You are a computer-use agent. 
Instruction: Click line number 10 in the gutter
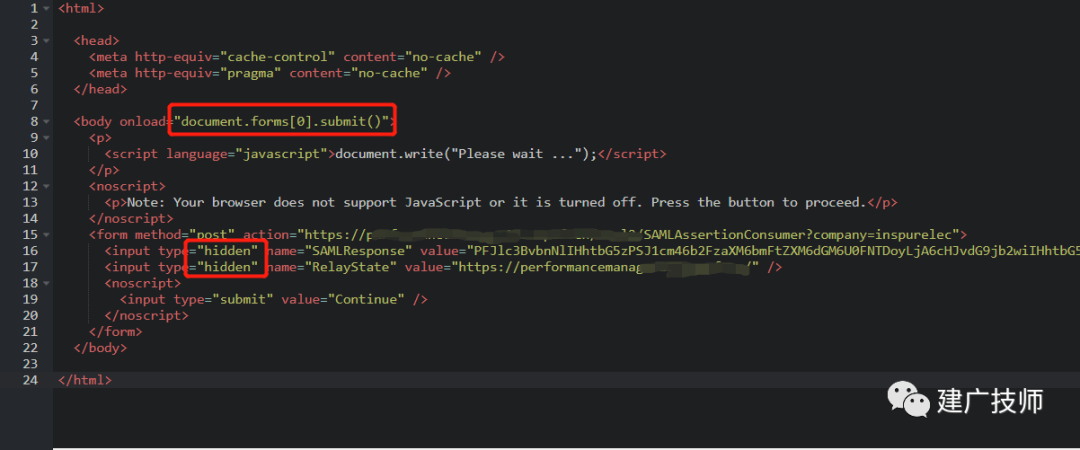[x=30, y=154]
